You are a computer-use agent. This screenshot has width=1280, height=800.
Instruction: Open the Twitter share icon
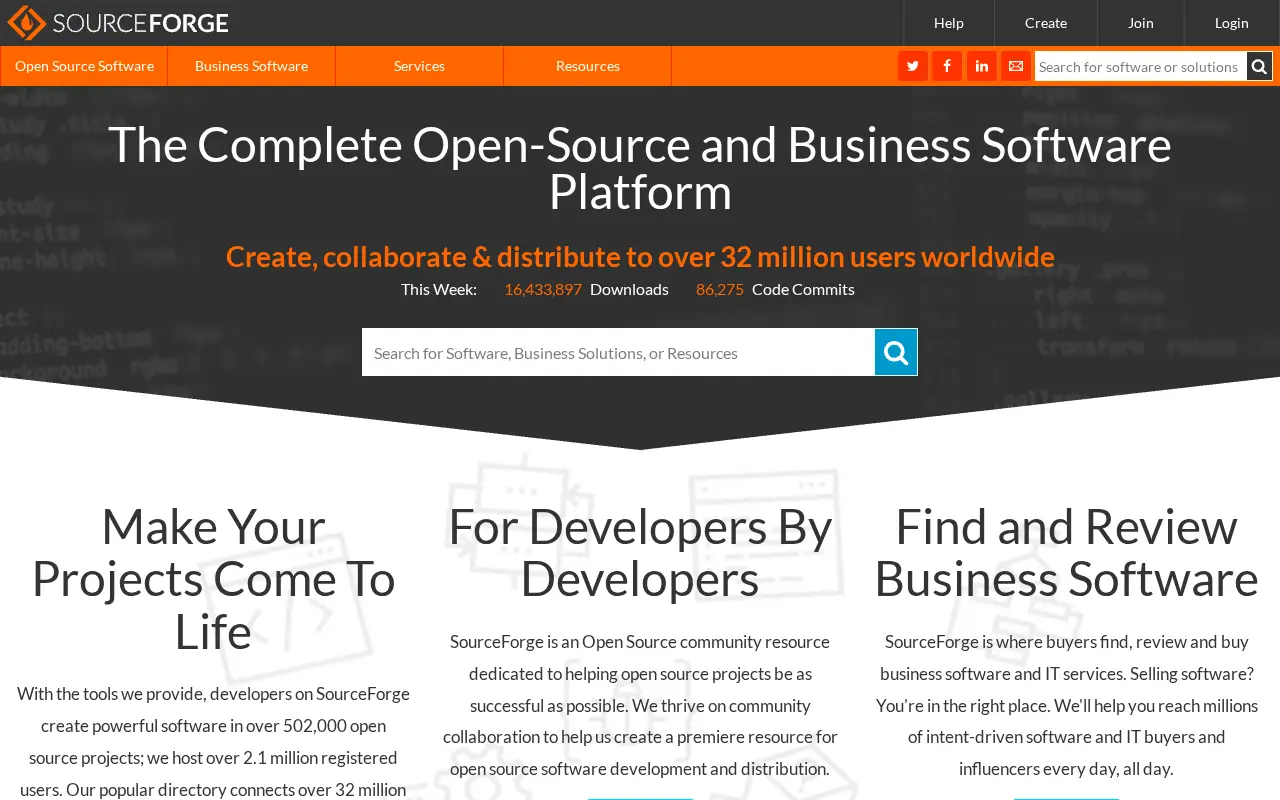point(912,66)
